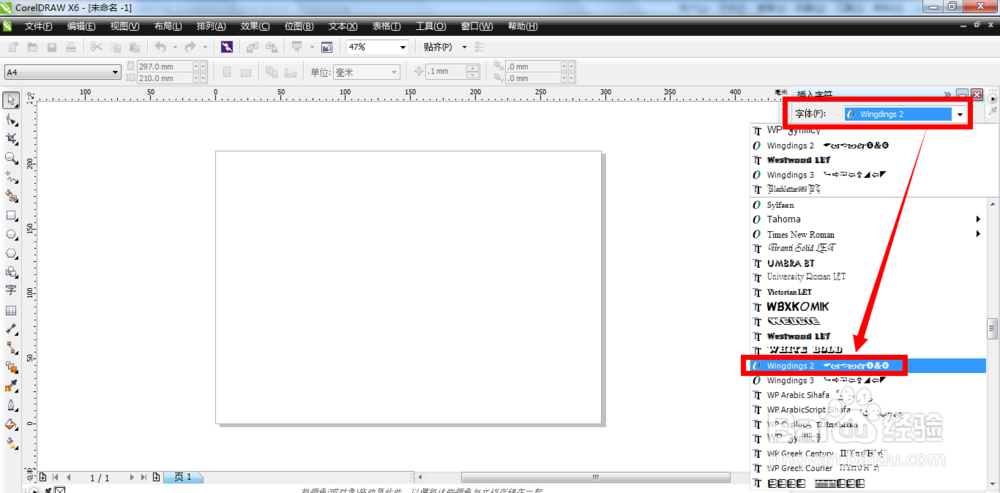The height and width of the screenshot is (493, 1000).
Task: Open the application launcher dropdown arrow
Action: 312,47
